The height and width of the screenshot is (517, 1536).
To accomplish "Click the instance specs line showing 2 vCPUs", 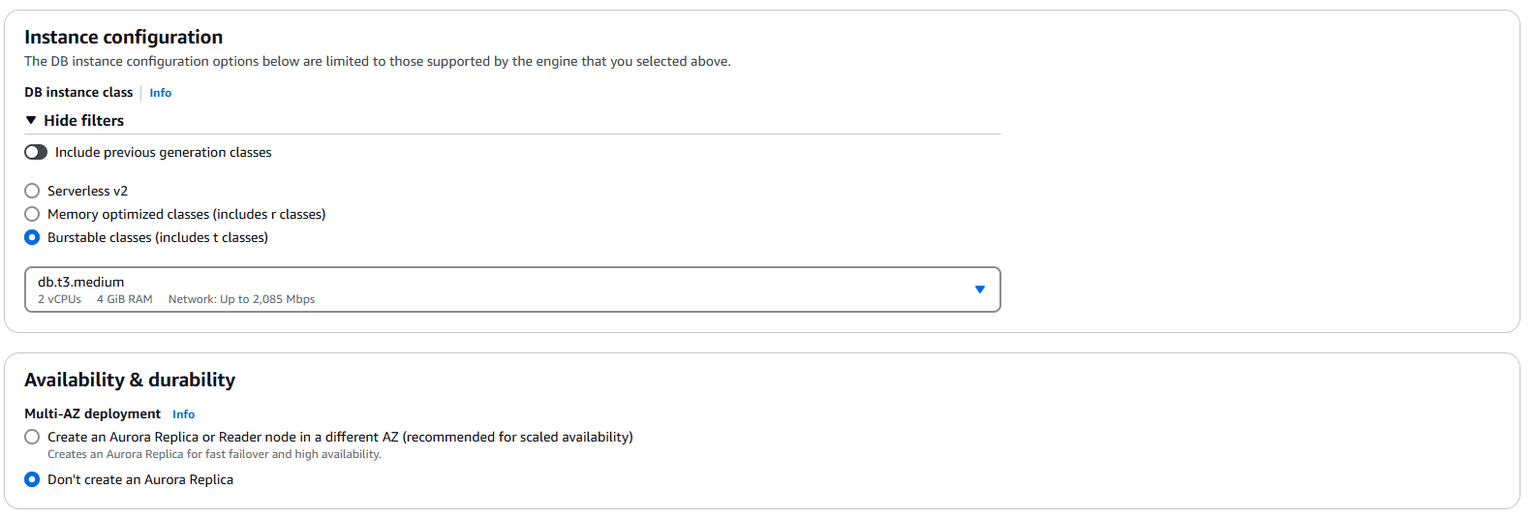I will 176,299.
